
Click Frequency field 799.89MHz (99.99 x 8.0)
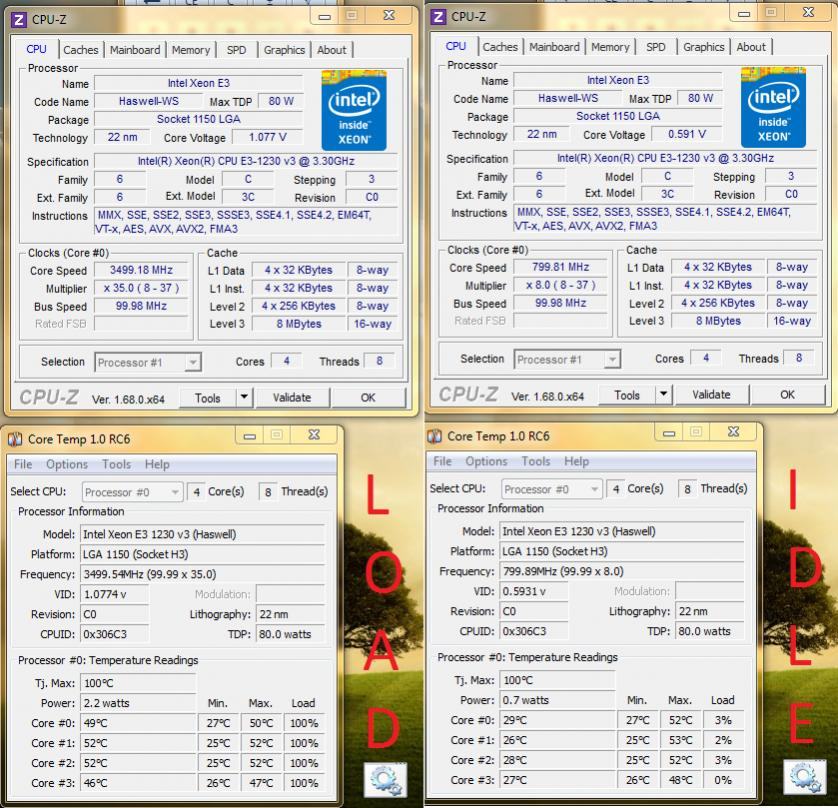(622, 571)
